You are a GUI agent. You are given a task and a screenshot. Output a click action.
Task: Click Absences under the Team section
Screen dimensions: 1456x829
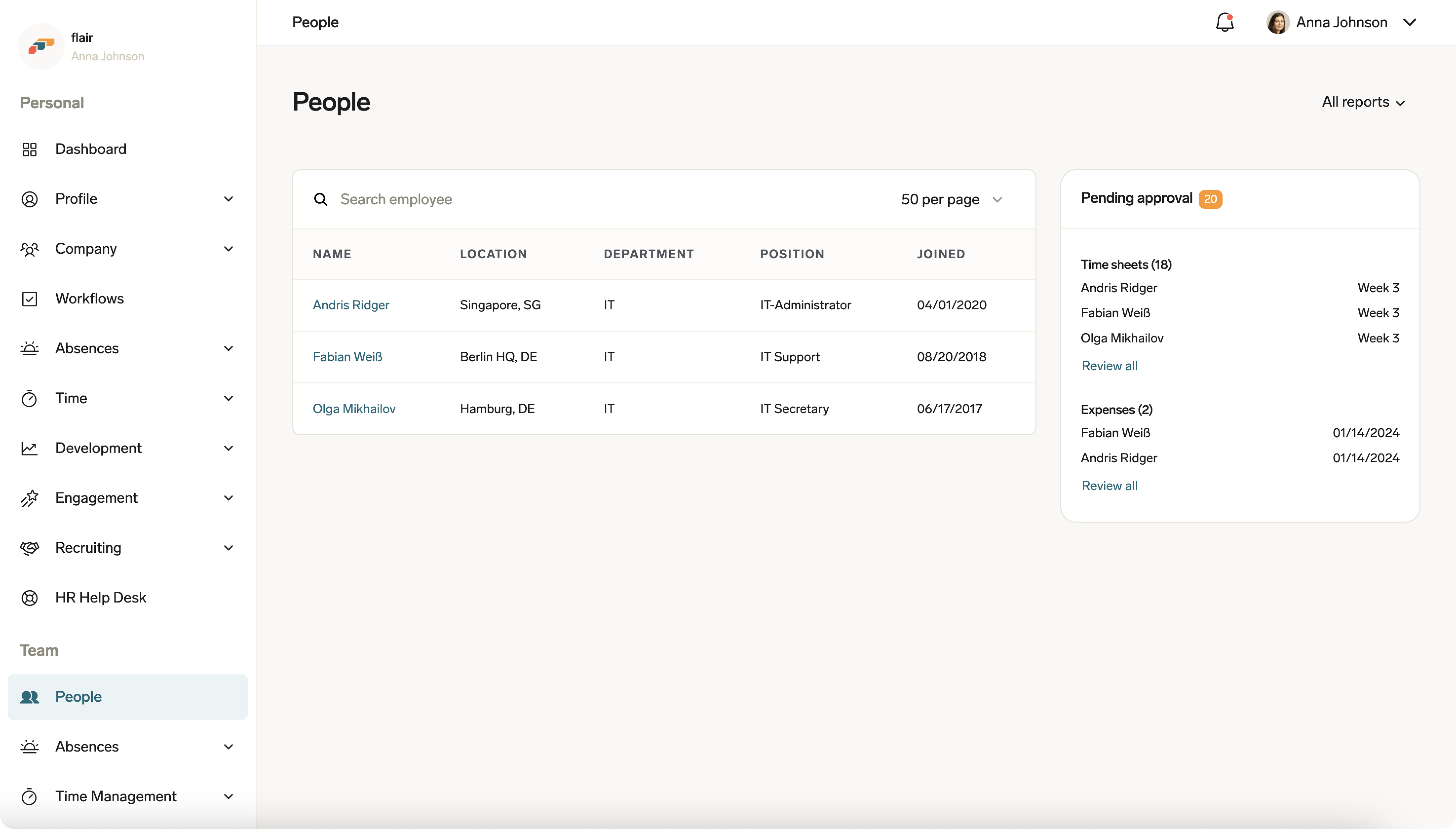click(87, 746)
